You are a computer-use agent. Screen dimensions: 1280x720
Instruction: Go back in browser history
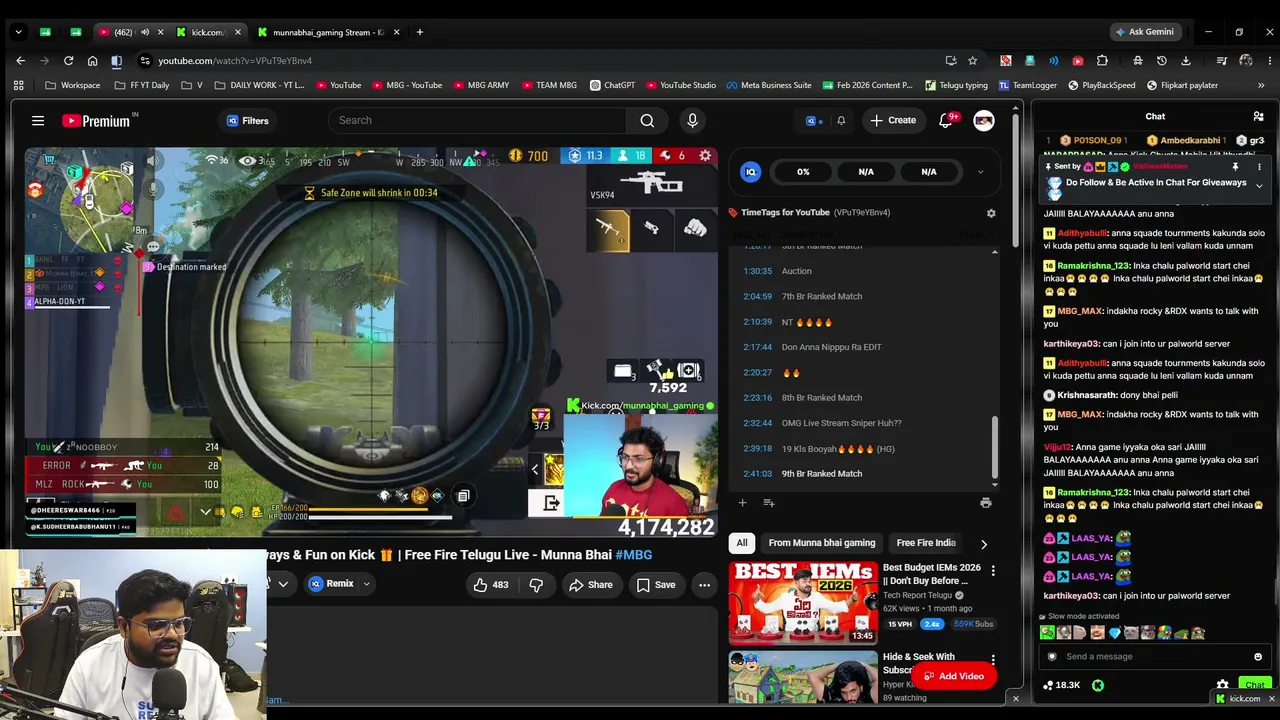(x=20, y=61)
